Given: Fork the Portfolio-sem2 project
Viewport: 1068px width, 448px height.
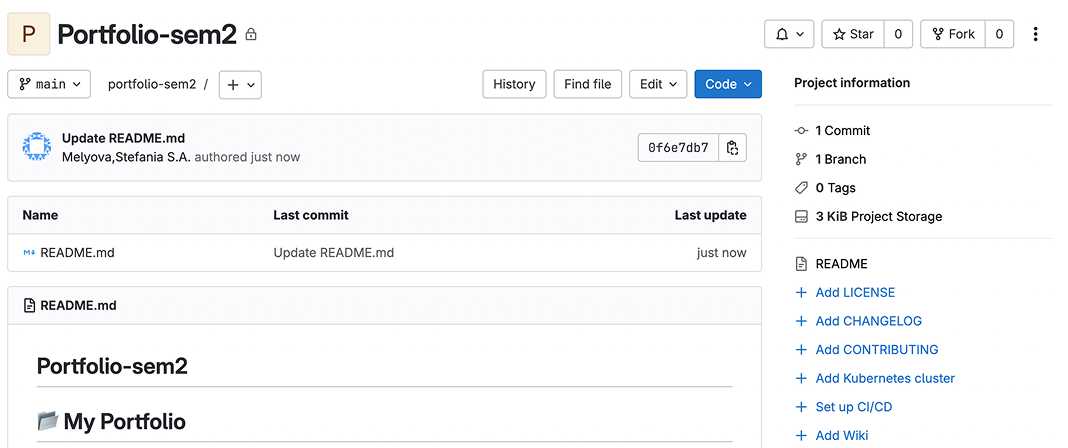Looking at the screenshot, I should click(952, 34).
